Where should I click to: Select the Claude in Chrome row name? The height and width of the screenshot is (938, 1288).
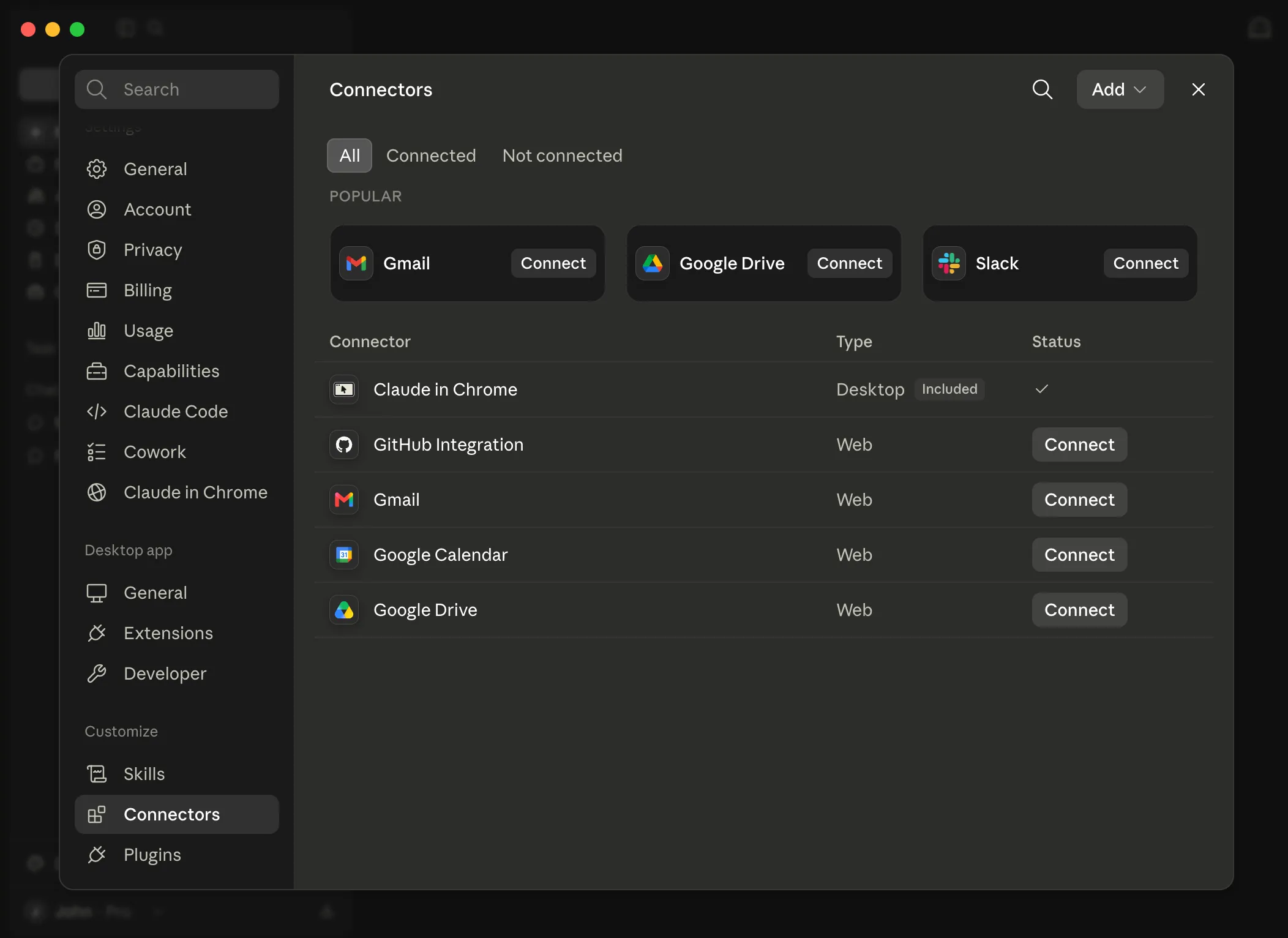click(445, 389)
